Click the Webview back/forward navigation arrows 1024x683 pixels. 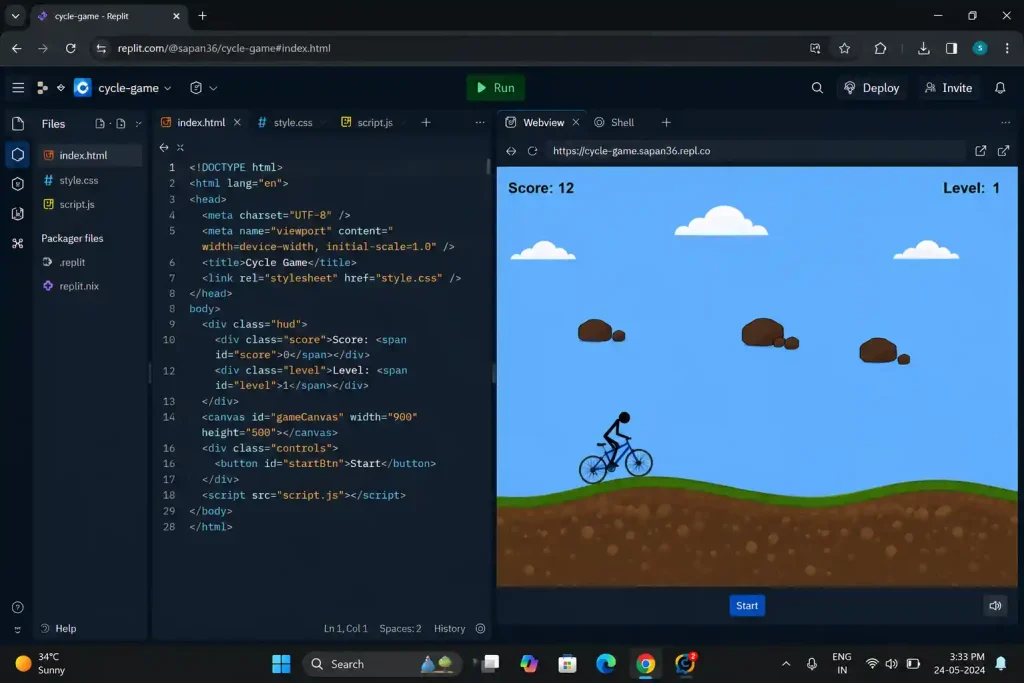(511, 151)
